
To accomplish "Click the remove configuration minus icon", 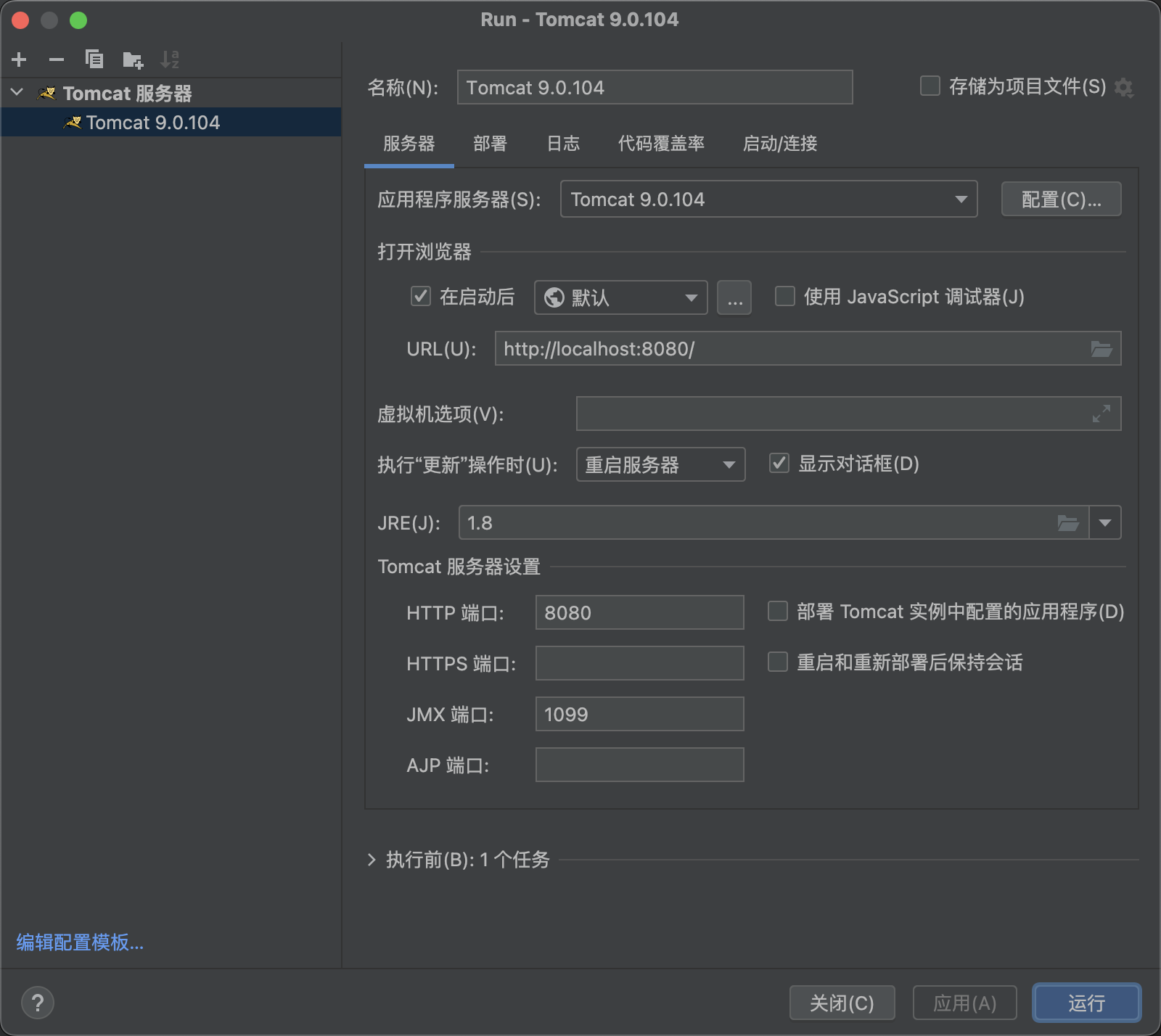I will point(57,59).
